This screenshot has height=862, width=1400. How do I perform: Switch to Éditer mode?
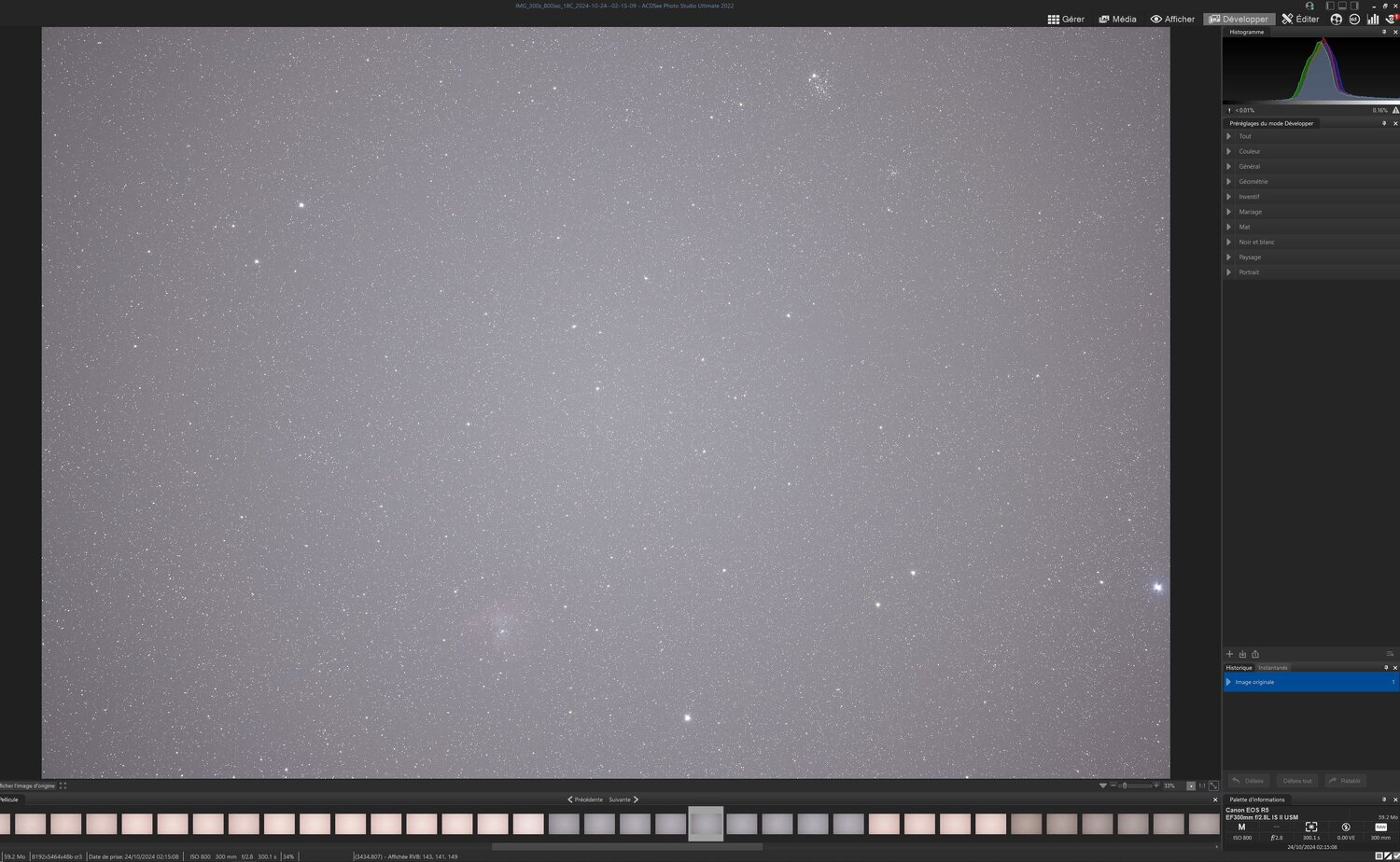1300,19
